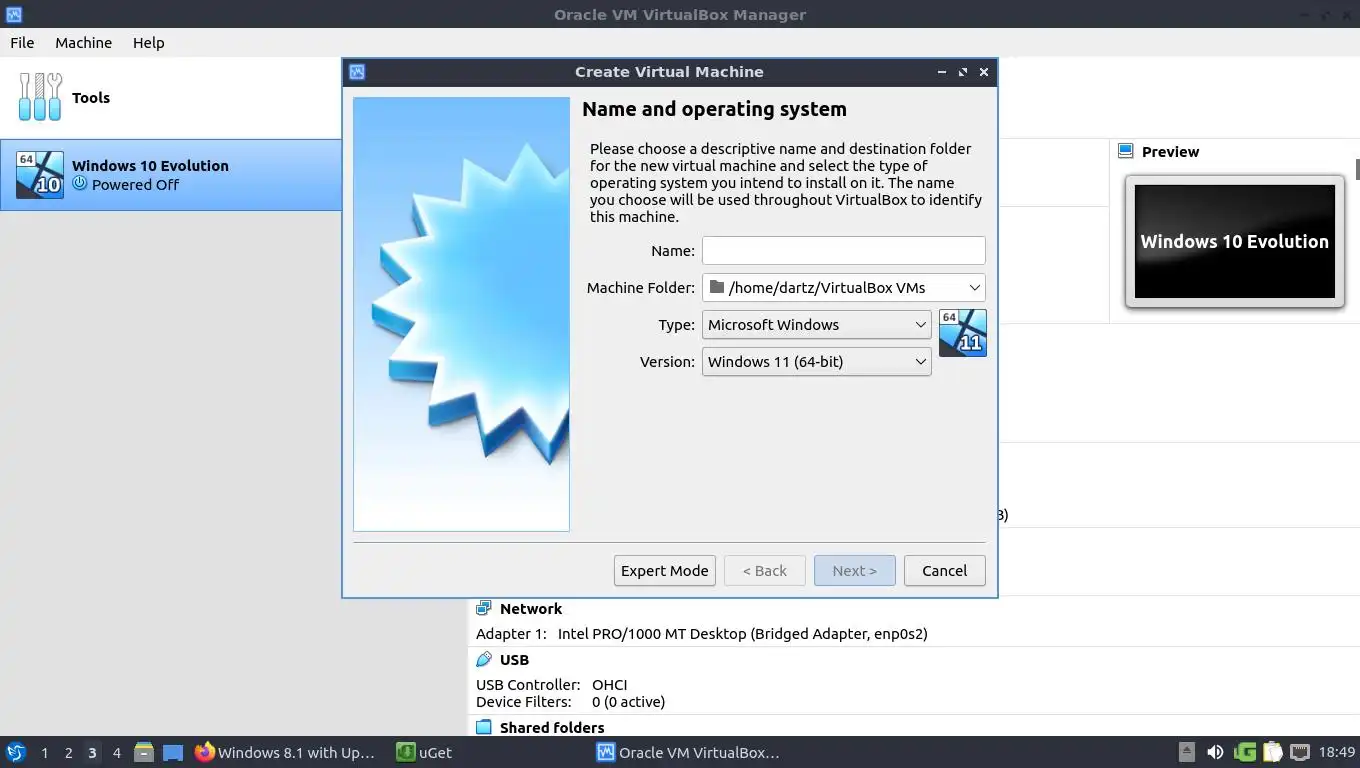Click the Name input field
The width and height of the screenshot is (1360, 768).
[843, 250]
